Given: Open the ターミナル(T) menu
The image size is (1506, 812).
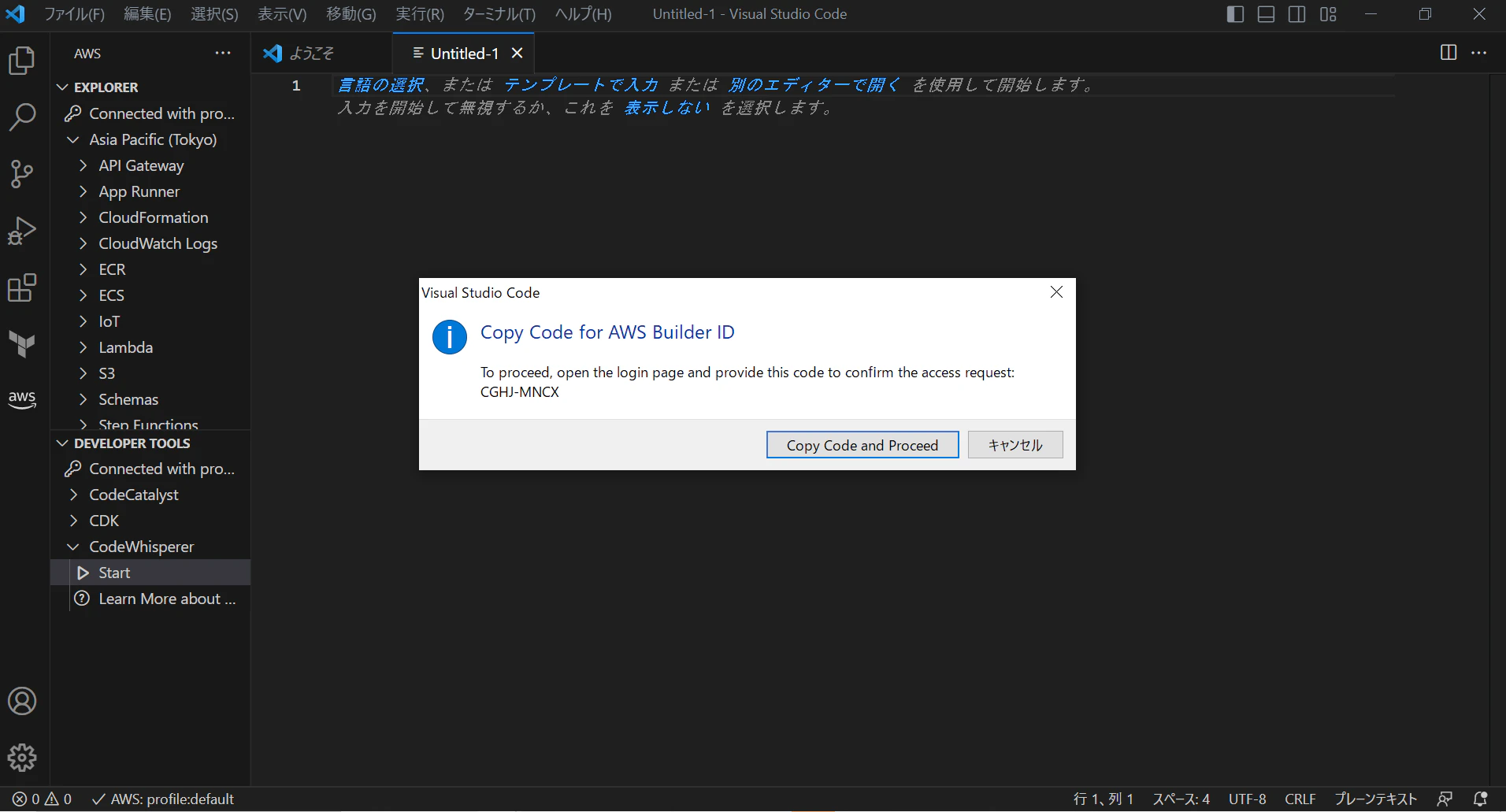Looking at the screenshot, I should click(x=499, y=14).
